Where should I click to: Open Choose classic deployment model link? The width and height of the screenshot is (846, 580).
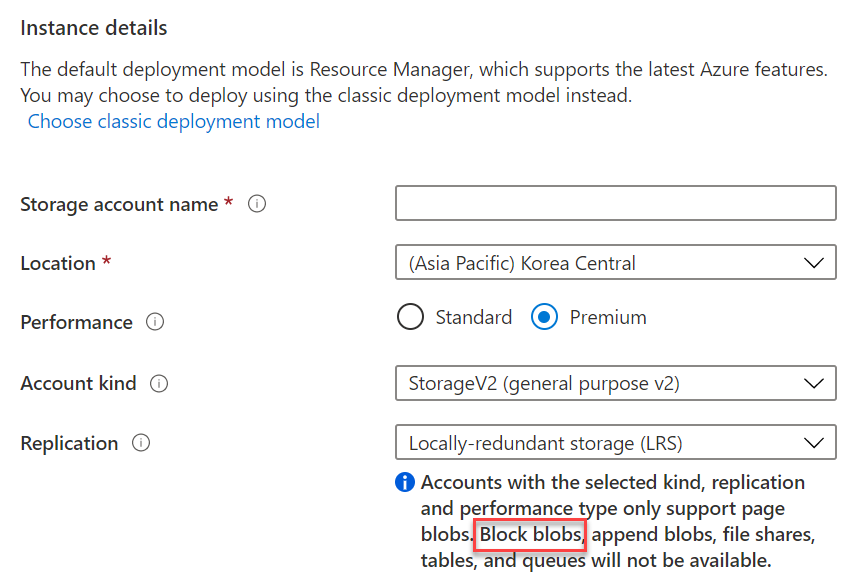(x=174, y=121)
